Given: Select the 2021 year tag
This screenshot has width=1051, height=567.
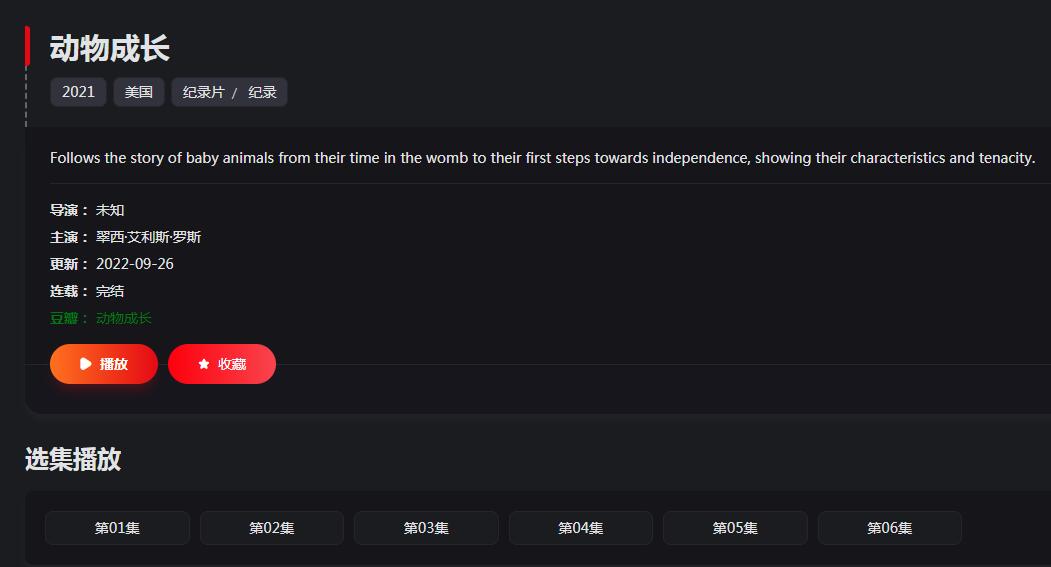Looking at the screenshot, I should pos(78,92).
